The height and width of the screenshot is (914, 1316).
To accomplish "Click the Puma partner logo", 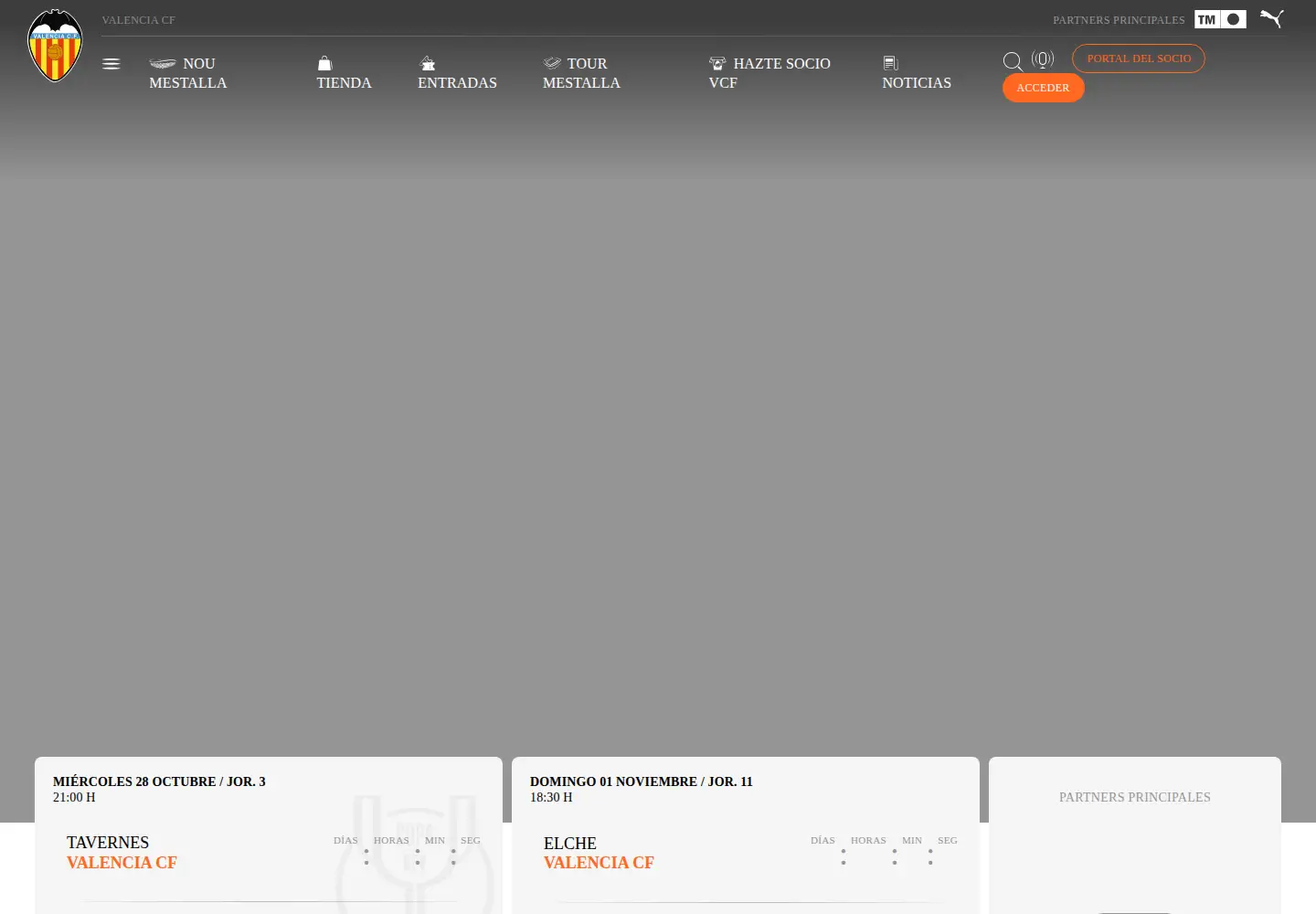I will click(x=1272, y=18).
